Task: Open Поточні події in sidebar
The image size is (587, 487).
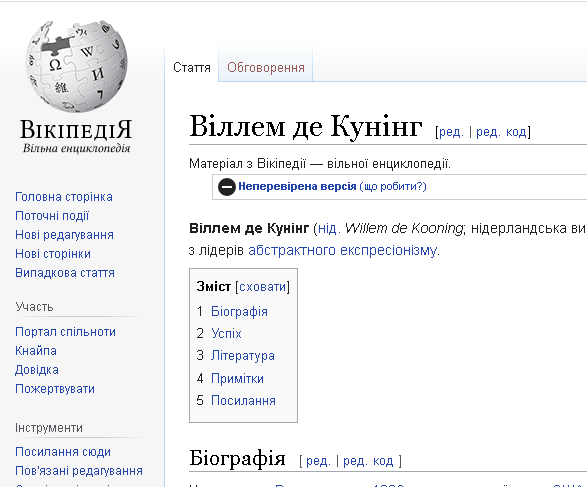Action: (52, 216)
